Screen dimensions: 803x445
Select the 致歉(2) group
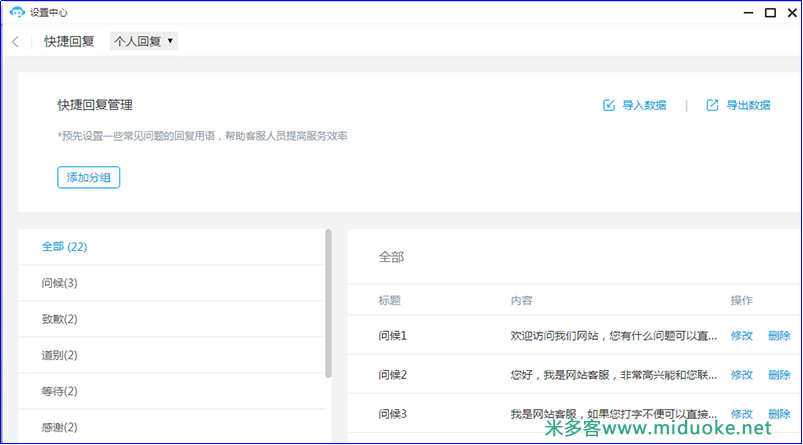tap(59, 319)
